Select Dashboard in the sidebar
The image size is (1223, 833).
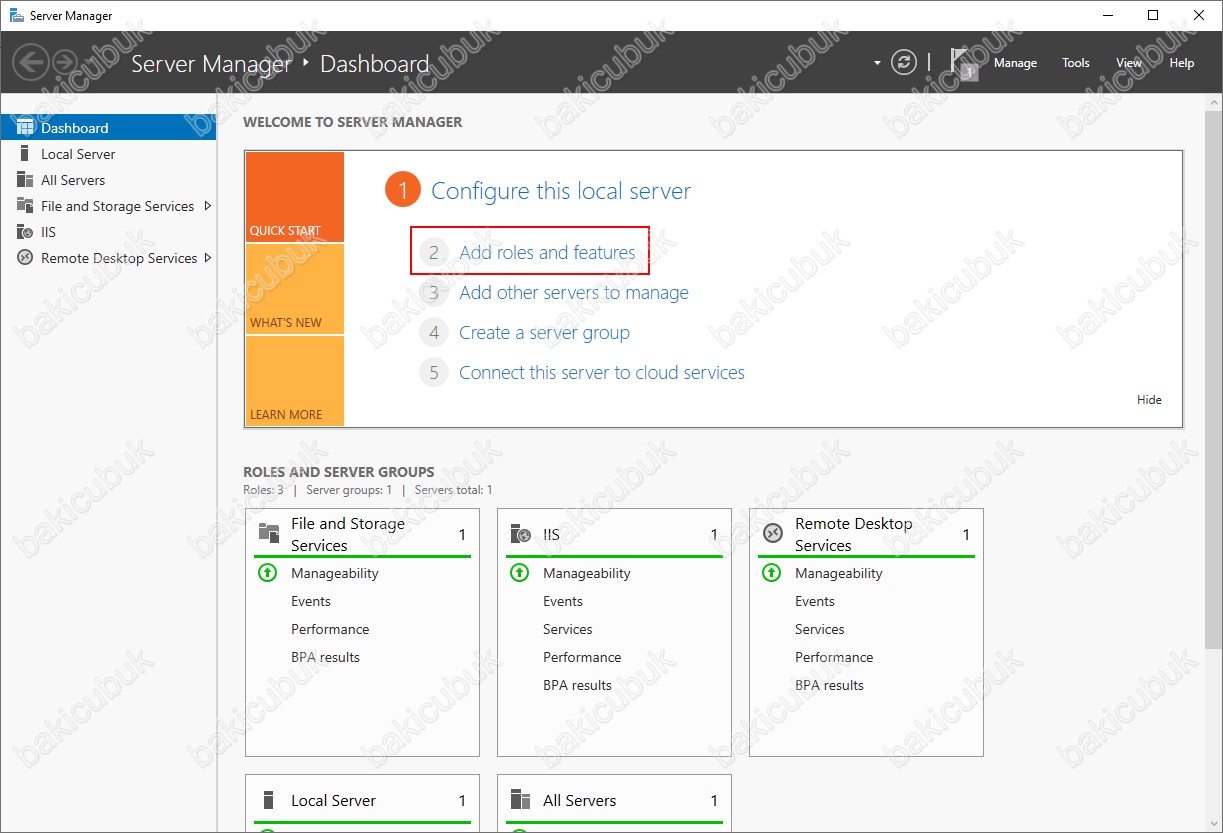coord(108,128)
